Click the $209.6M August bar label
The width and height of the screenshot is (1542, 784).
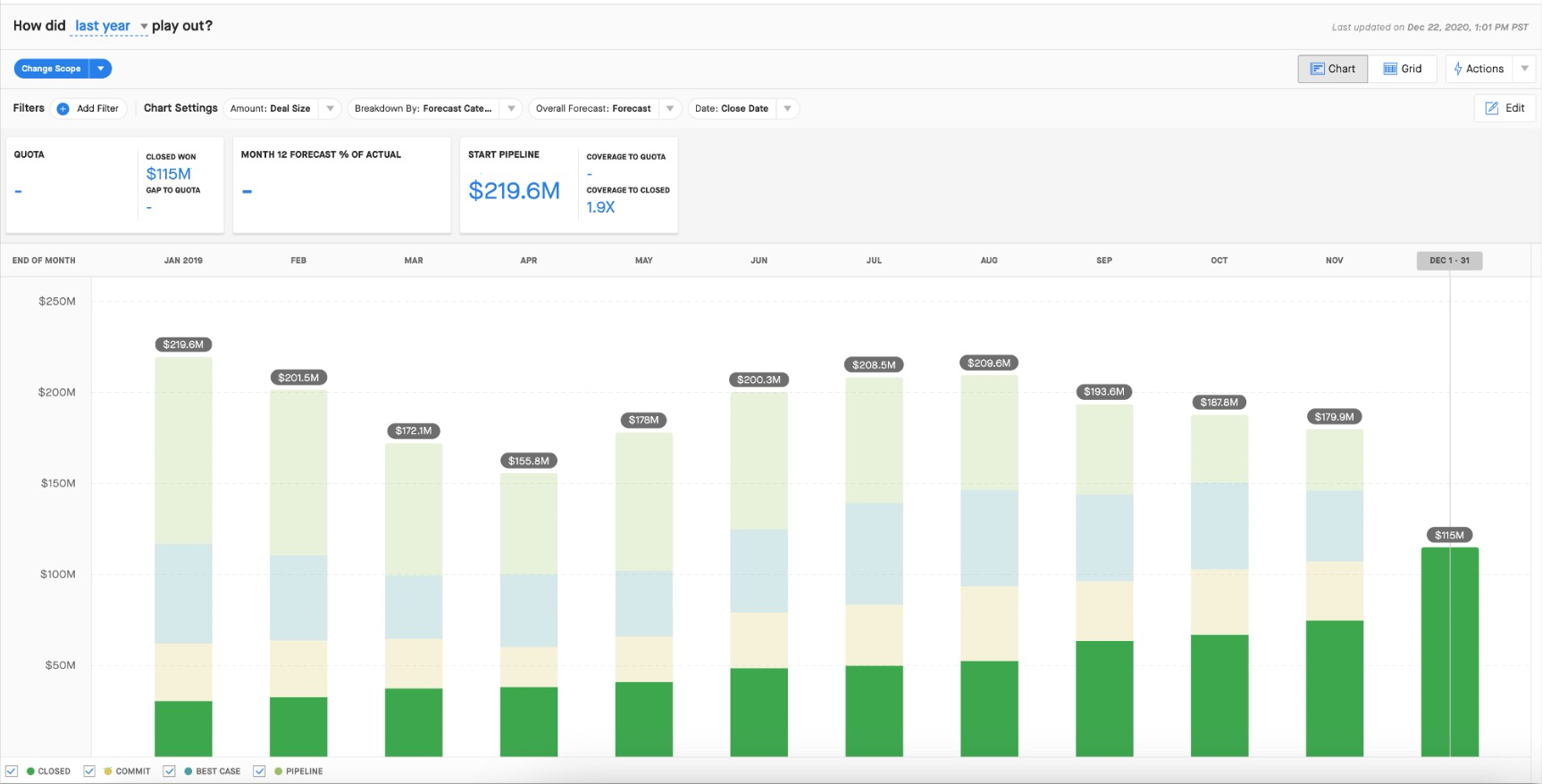coord(989,363)
